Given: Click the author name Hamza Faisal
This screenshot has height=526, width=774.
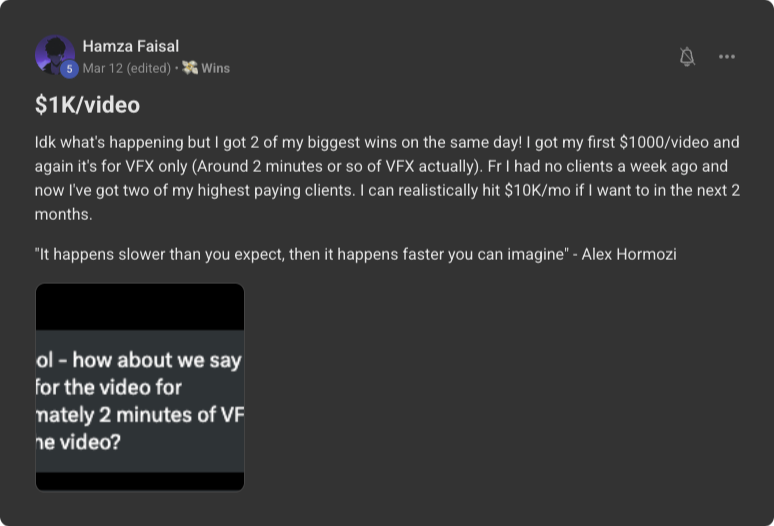Looking at the screenshot, I should pos(130,46).
